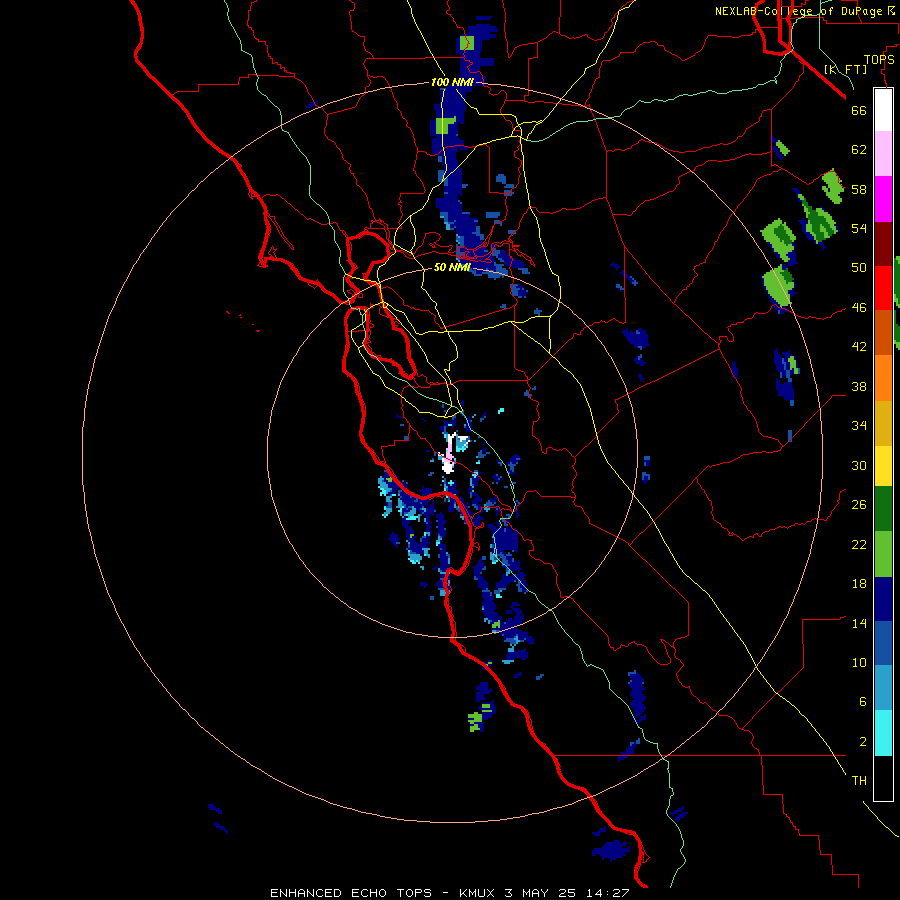Select the dark red (maroon) legend band
This screenshot has width=900, height=900.
pos(883,244)
